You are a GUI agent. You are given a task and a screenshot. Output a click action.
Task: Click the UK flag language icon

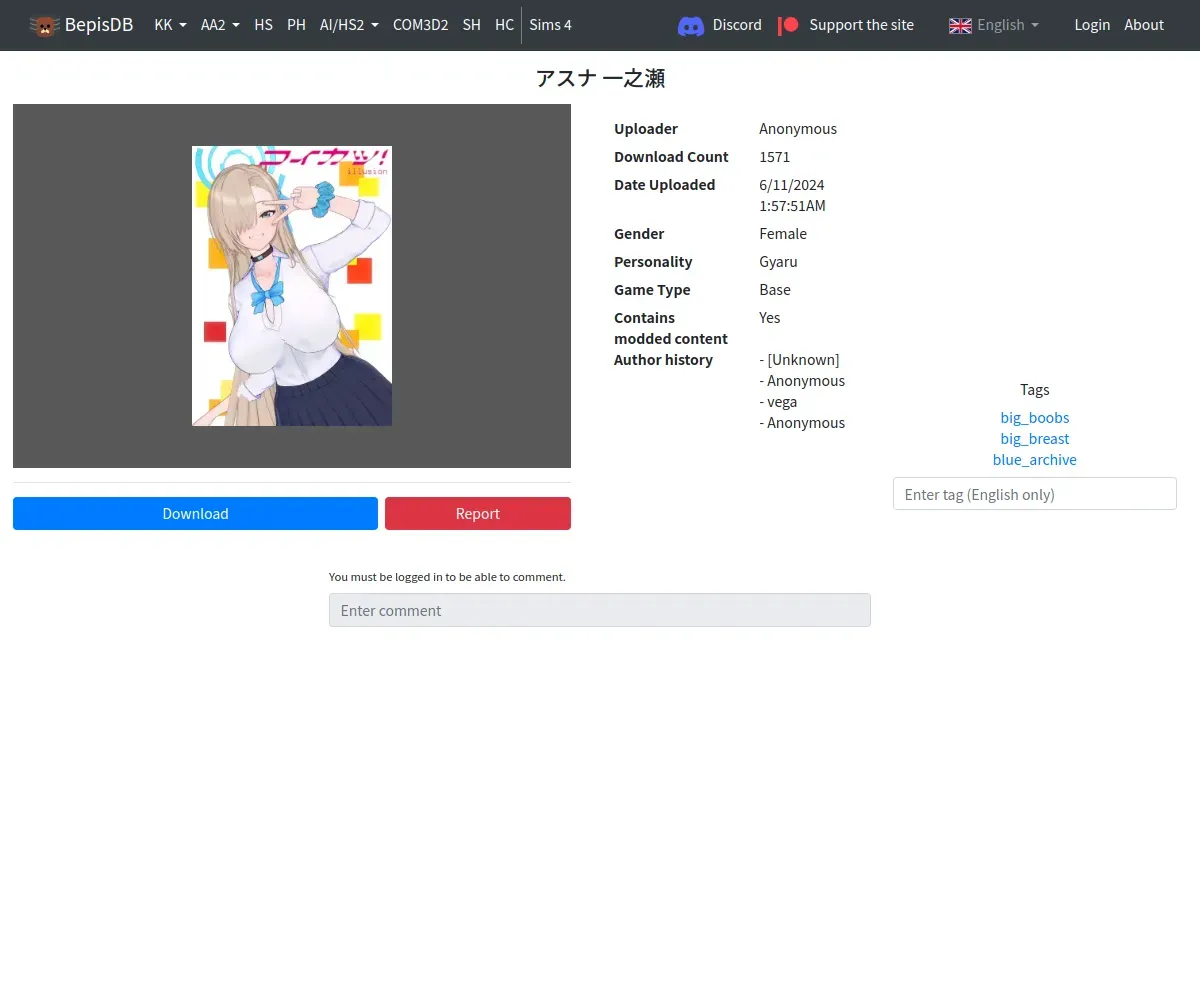(960, 25)
